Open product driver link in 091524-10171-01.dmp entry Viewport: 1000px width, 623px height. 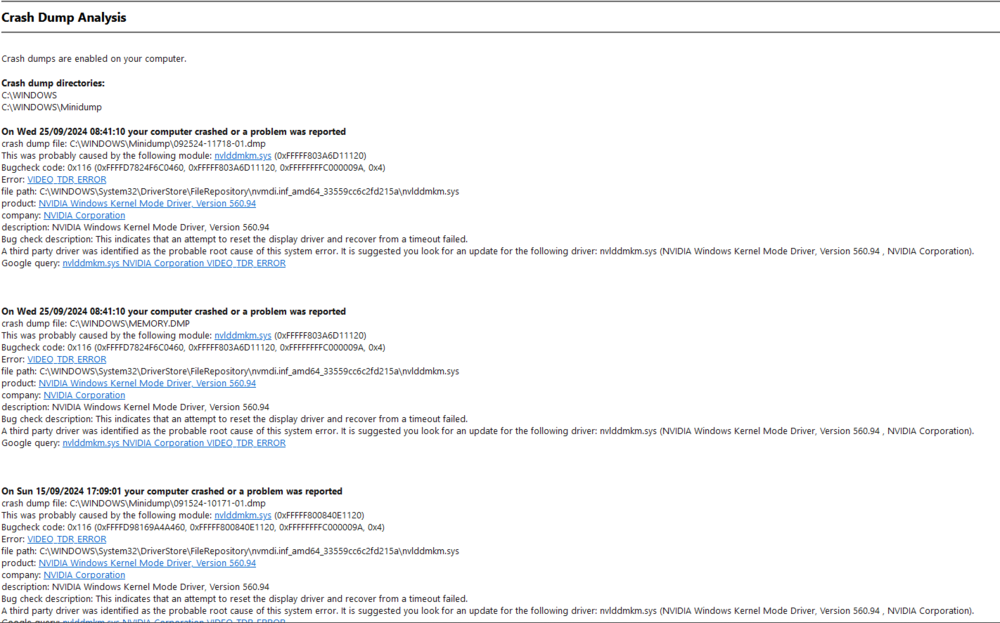click(x=147, y=564)
